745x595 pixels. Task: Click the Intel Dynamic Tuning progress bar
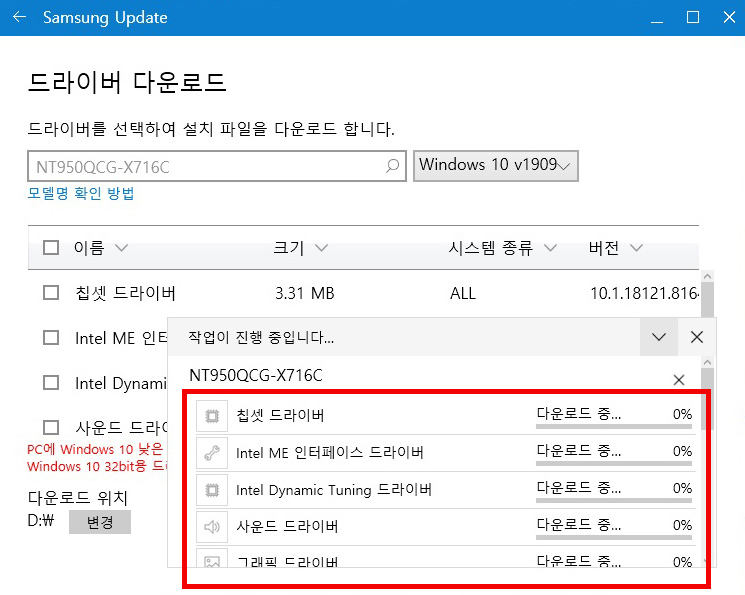614,500
